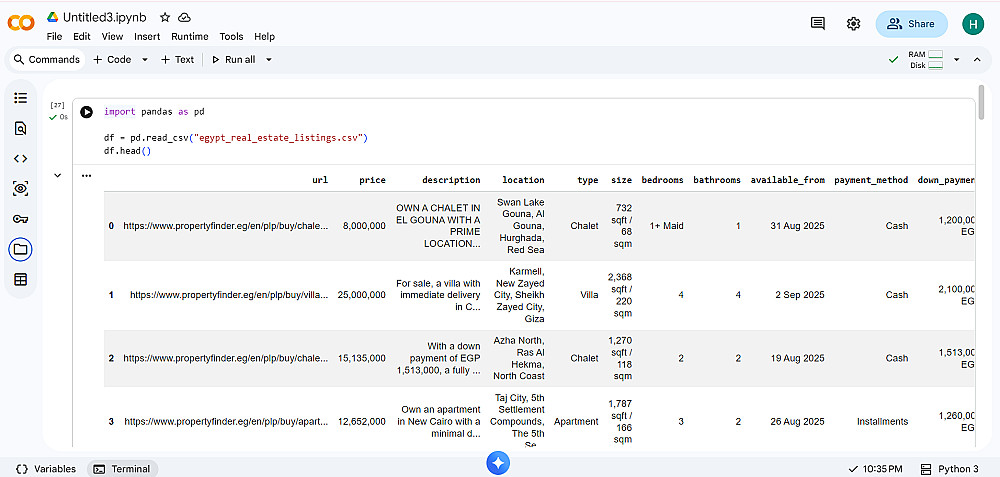1000x477 pixels.
Task: Expand the Run all dropdown arrow
Action: 269,60
